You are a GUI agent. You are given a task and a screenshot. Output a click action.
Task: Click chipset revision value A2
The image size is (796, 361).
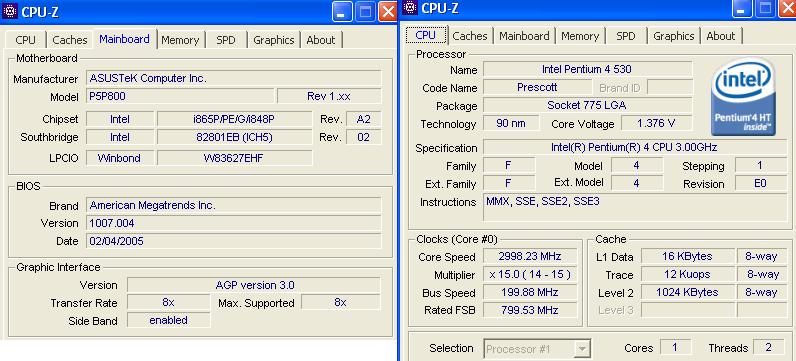pos(363,119)
